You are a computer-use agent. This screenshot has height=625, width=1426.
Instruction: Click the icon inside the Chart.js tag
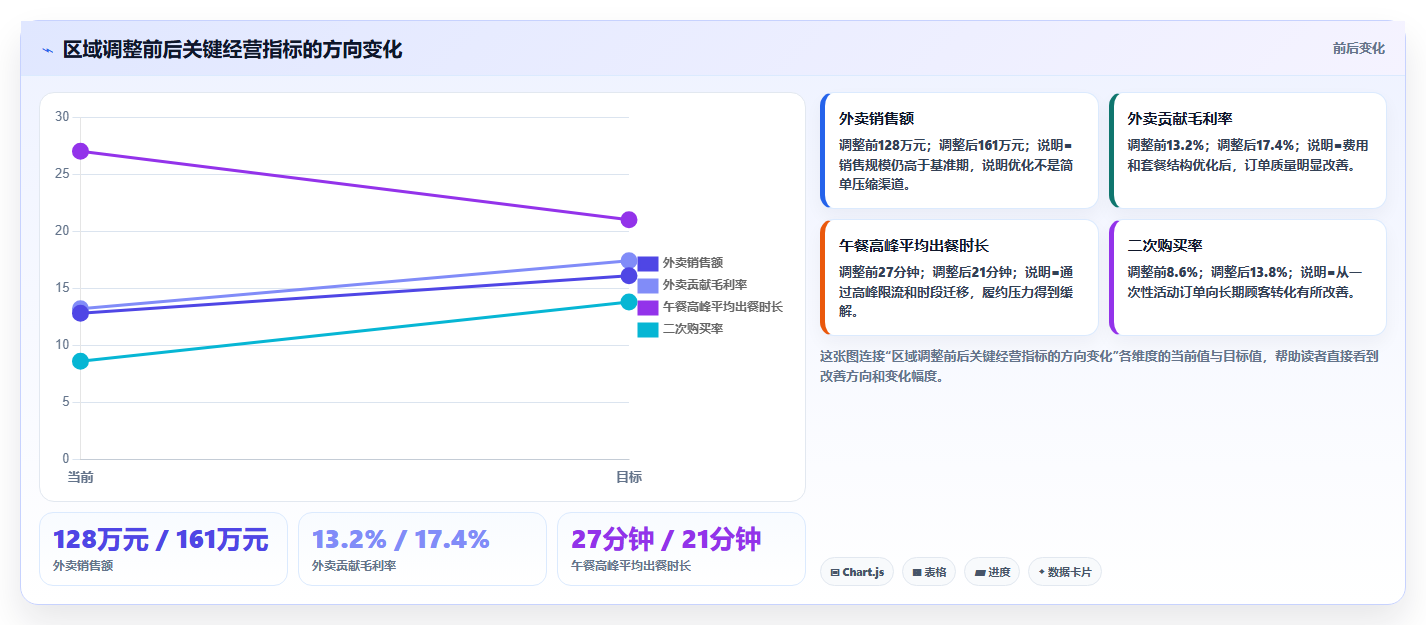835,573
